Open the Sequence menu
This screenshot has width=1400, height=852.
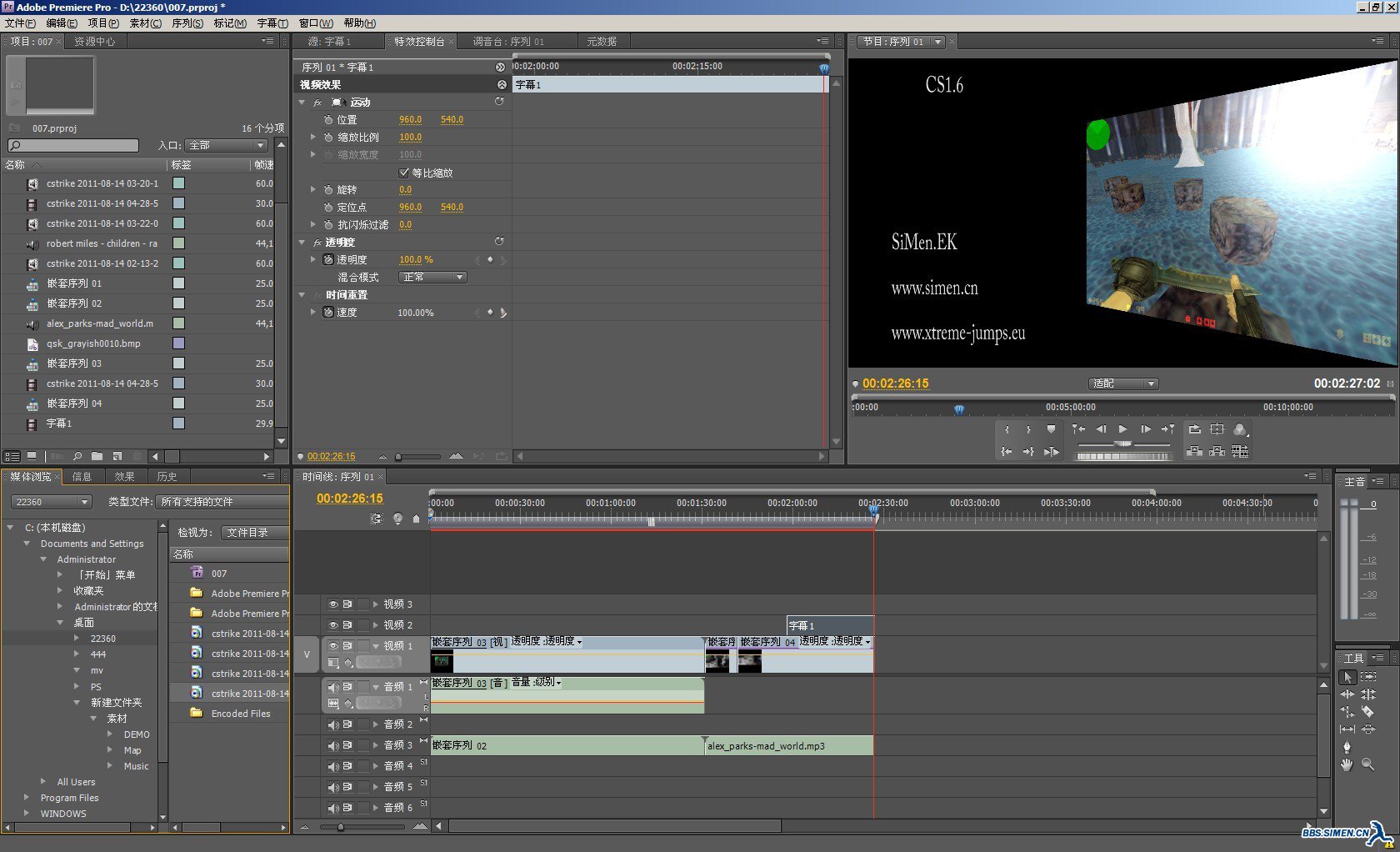[187, 23]
